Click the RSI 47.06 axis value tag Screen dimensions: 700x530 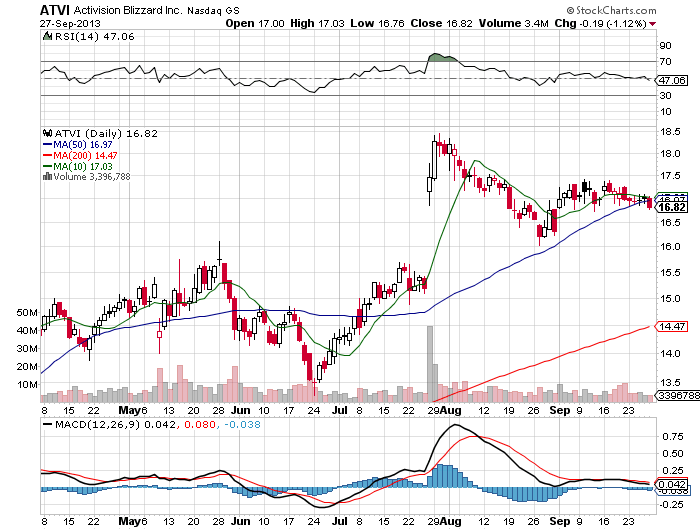coord(671,81)
